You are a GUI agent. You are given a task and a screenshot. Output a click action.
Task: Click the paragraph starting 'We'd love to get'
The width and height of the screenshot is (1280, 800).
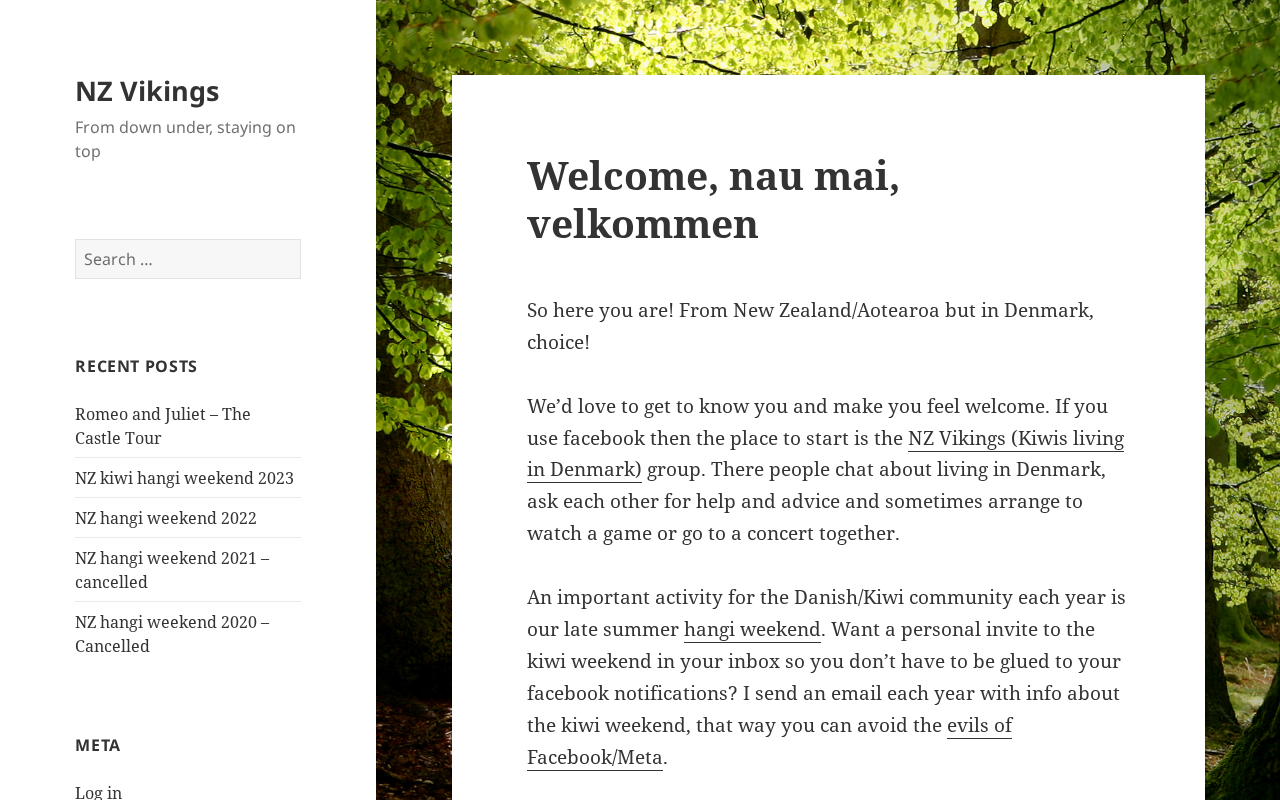800,502
